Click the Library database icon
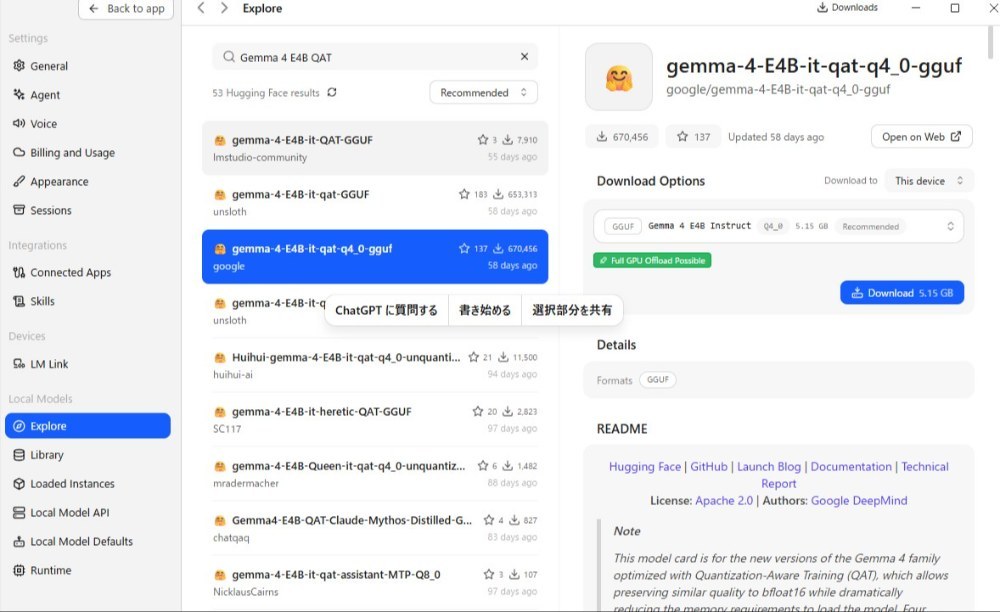This screenshot has width=1000, height=612. pyautogui.click(x=18, y=455)
